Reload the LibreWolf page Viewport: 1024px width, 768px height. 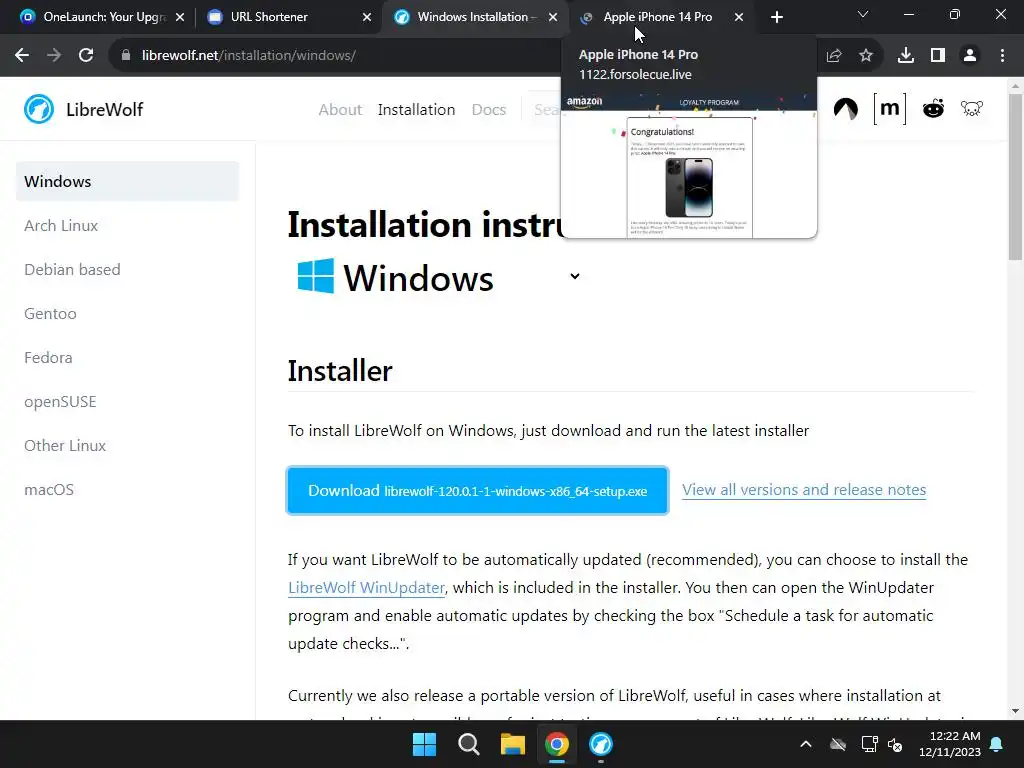click(x=86, y=56)
